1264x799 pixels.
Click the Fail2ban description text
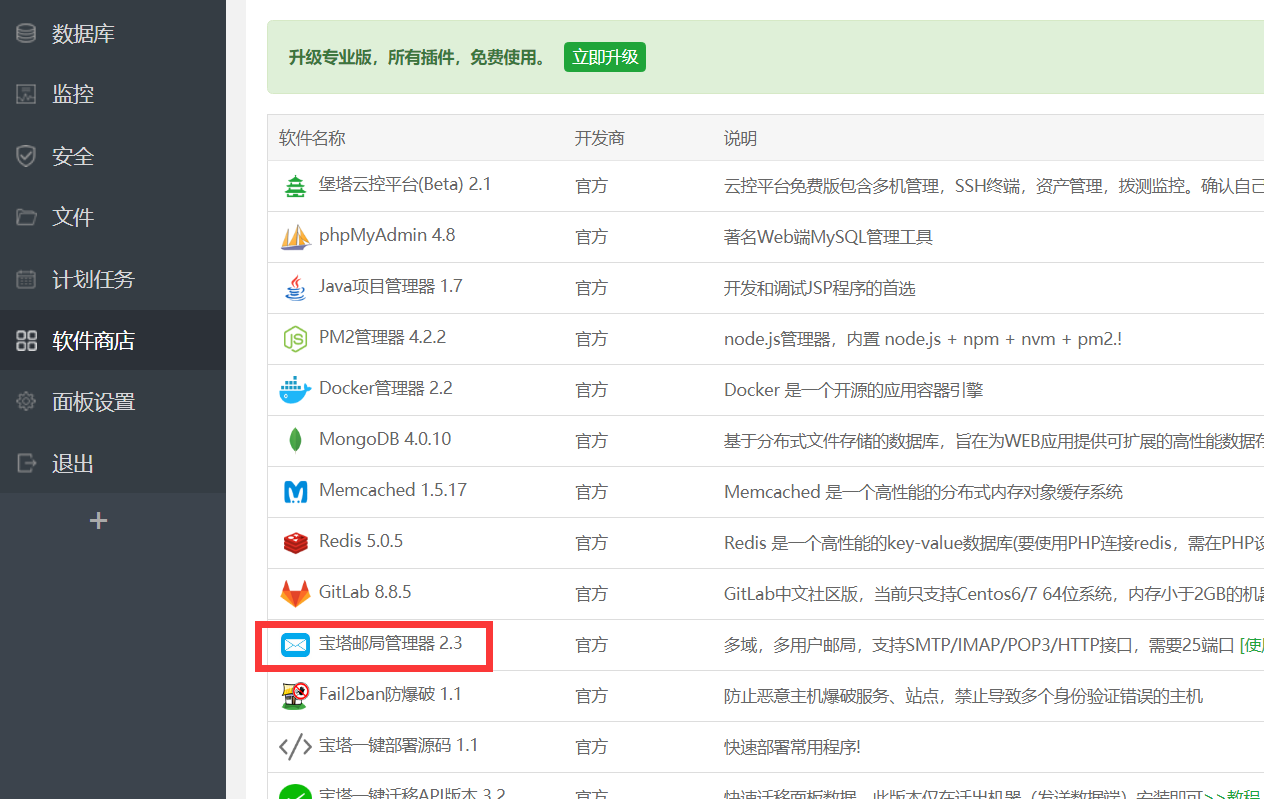[x=964, y=696]
